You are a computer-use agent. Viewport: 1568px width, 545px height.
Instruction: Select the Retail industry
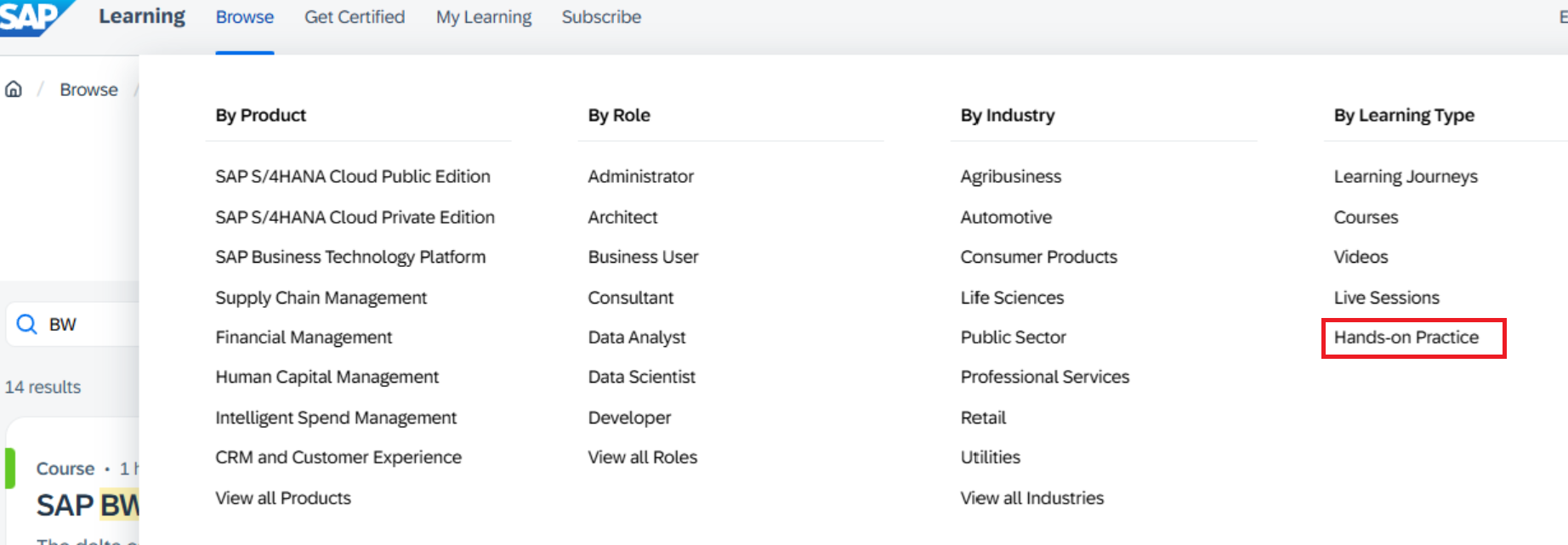tap(983, 417)
